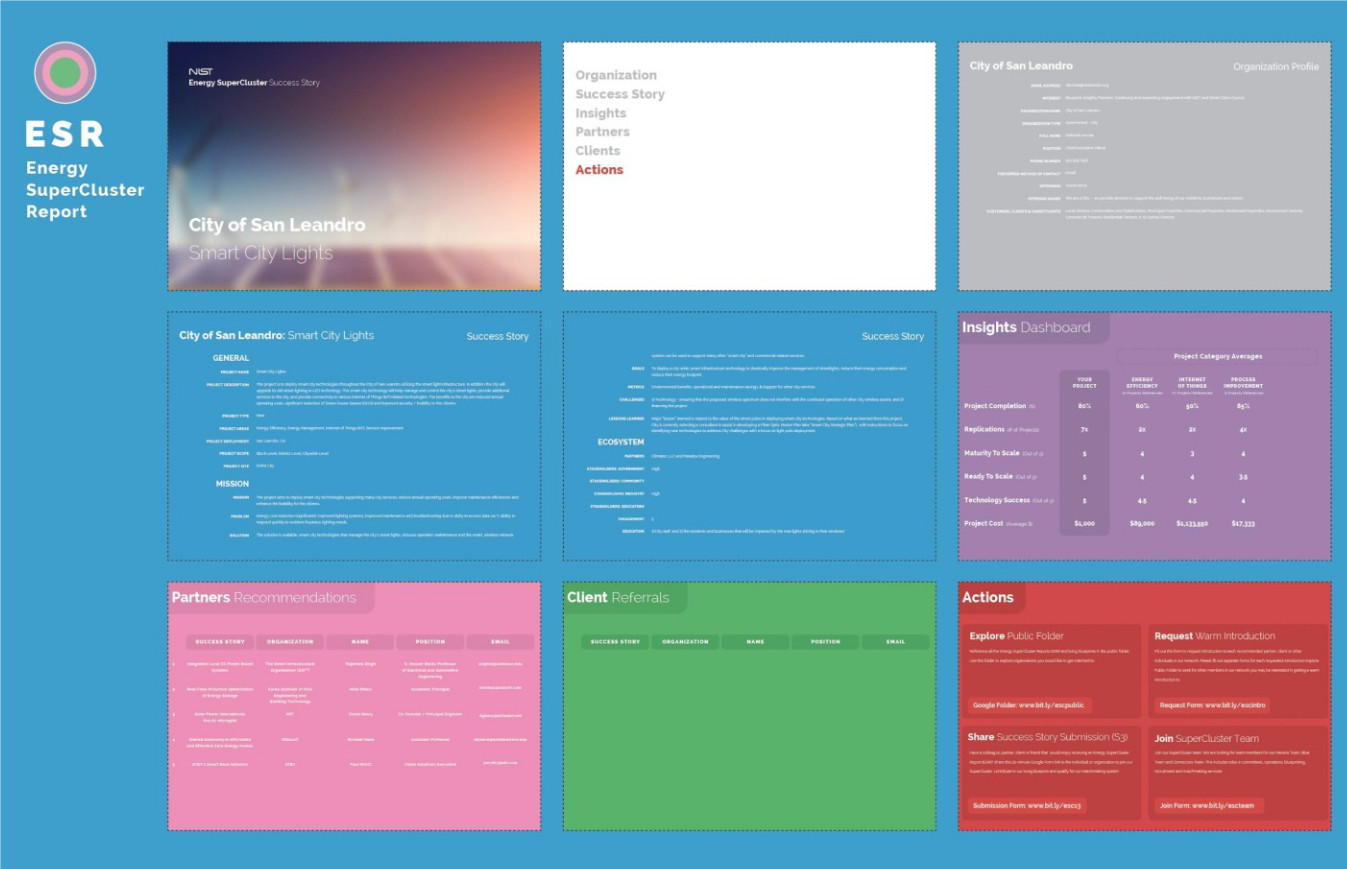Select Success Story in the contents list
This screenshot has width=1347, height=869.
coord(620,94)
